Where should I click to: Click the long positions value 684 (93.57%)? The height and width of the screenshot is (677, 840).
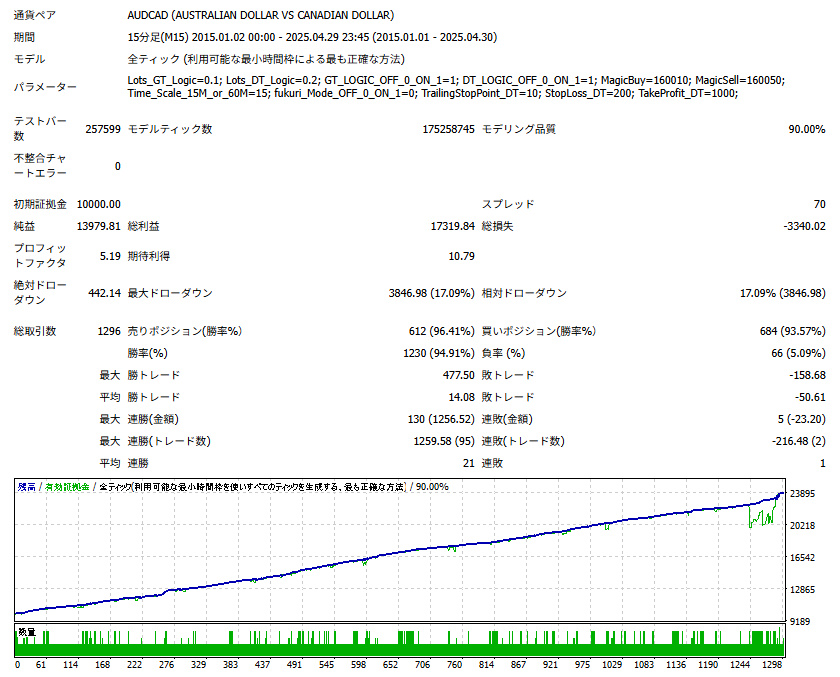point(792,331)
